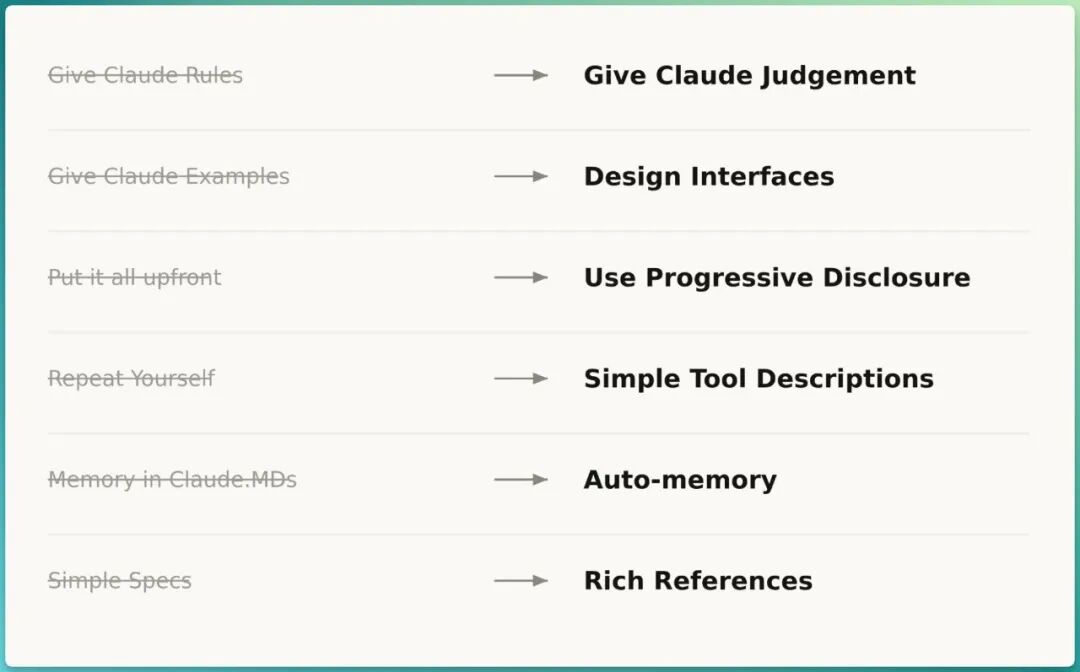Click the Give Claude Judgement heading
The width and height of the screenshot is (1080, 672).
tap(749, 76)
